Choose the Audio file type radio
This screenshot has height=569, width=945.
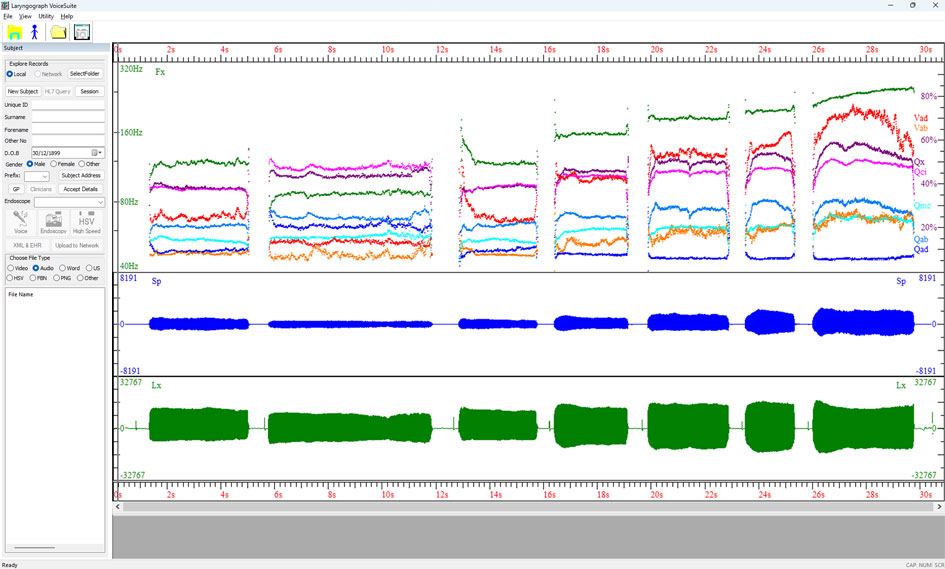[36, 268]
